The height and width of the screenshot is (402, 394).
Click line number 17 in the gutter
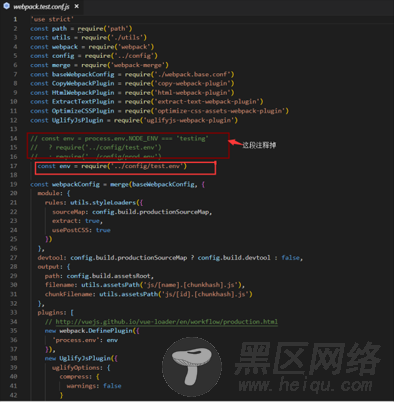coord(14,166)
